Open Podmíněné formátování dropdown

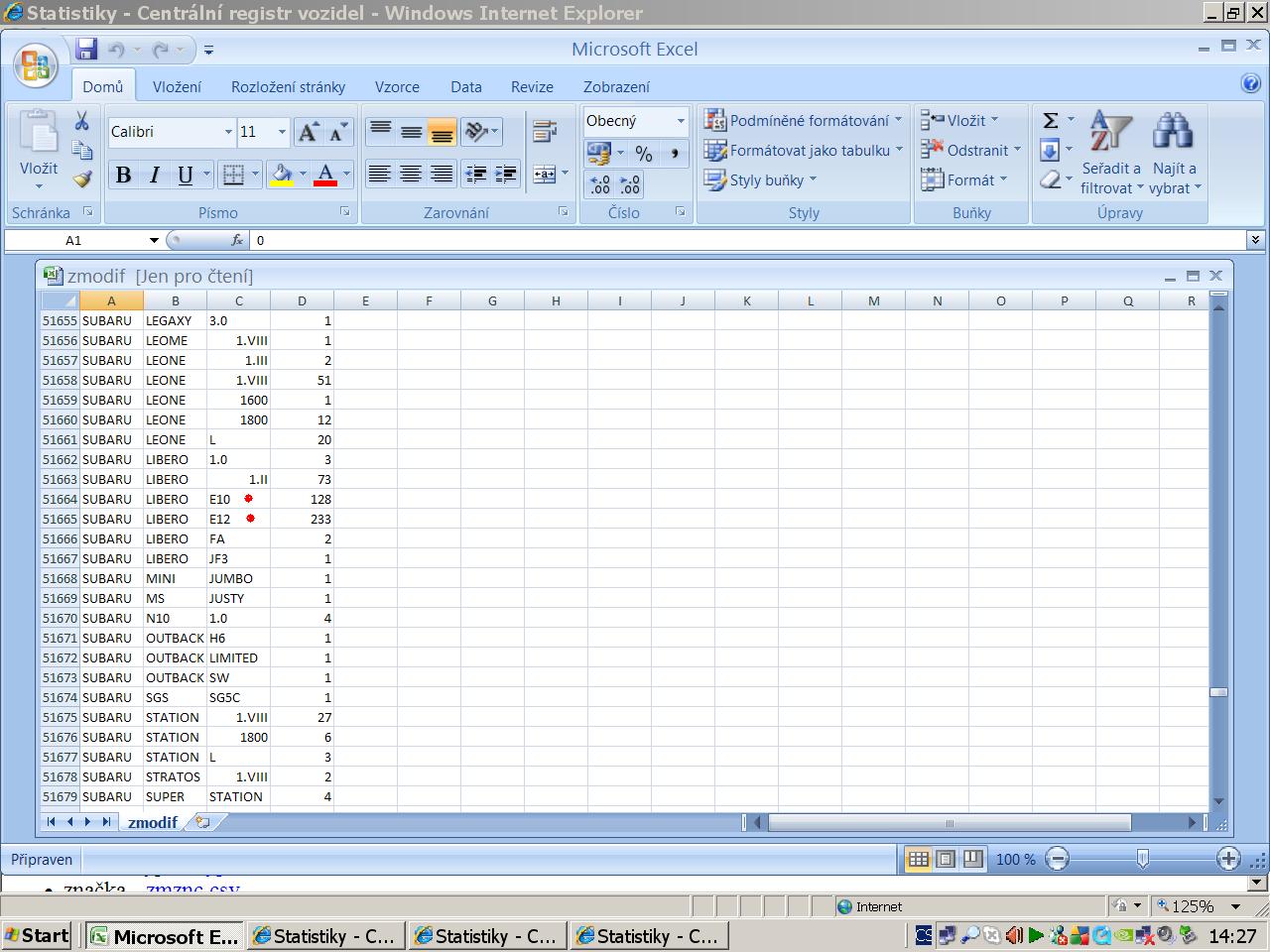(x=803, y=120)
